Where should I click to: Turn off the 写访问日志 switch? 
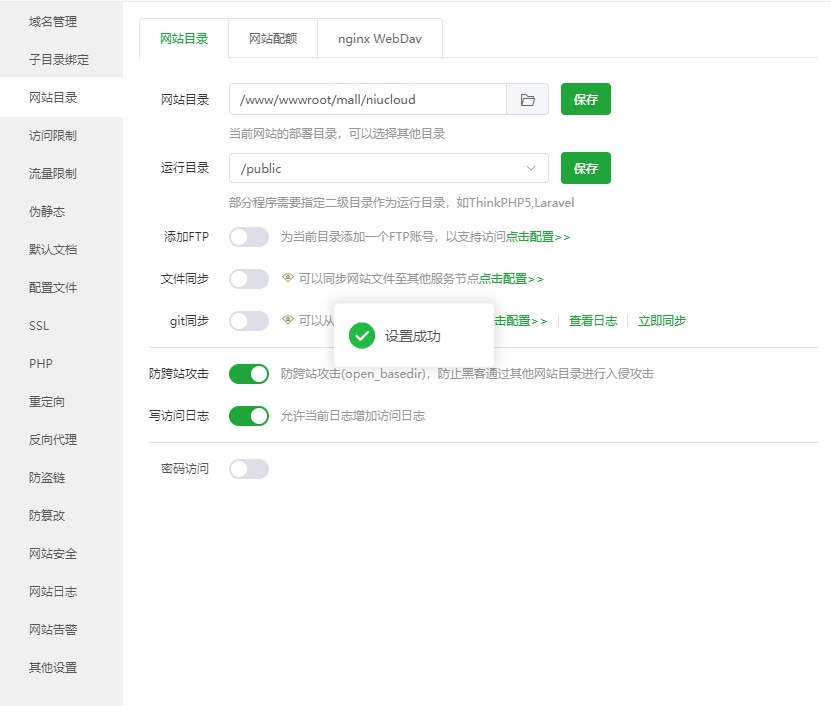point(249,416)
